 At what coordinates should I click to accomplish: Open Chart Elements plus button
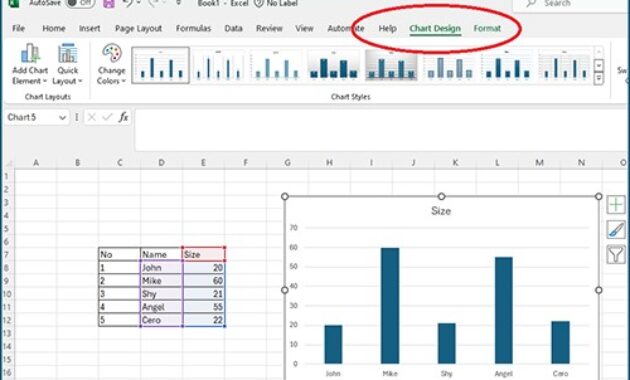tap(616, 205)
